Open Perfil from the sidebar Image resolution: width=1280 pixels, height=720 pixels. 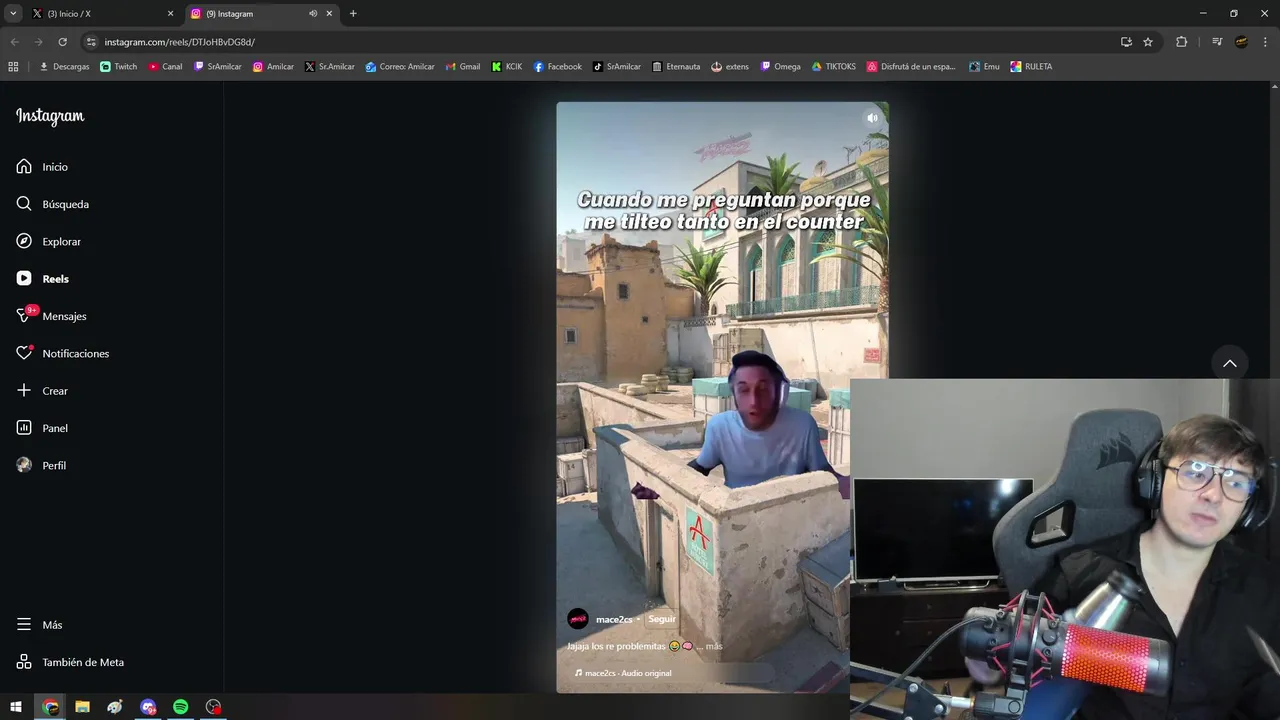41,466
